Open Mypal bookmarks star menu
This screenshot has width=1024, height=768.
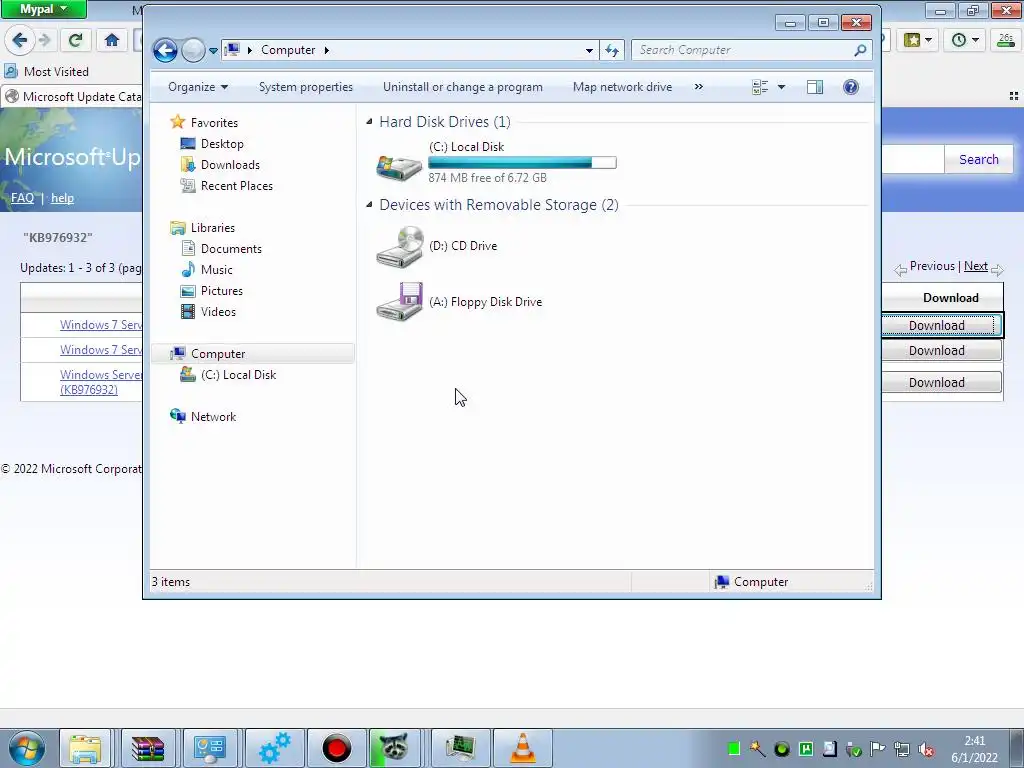[918, 40]
